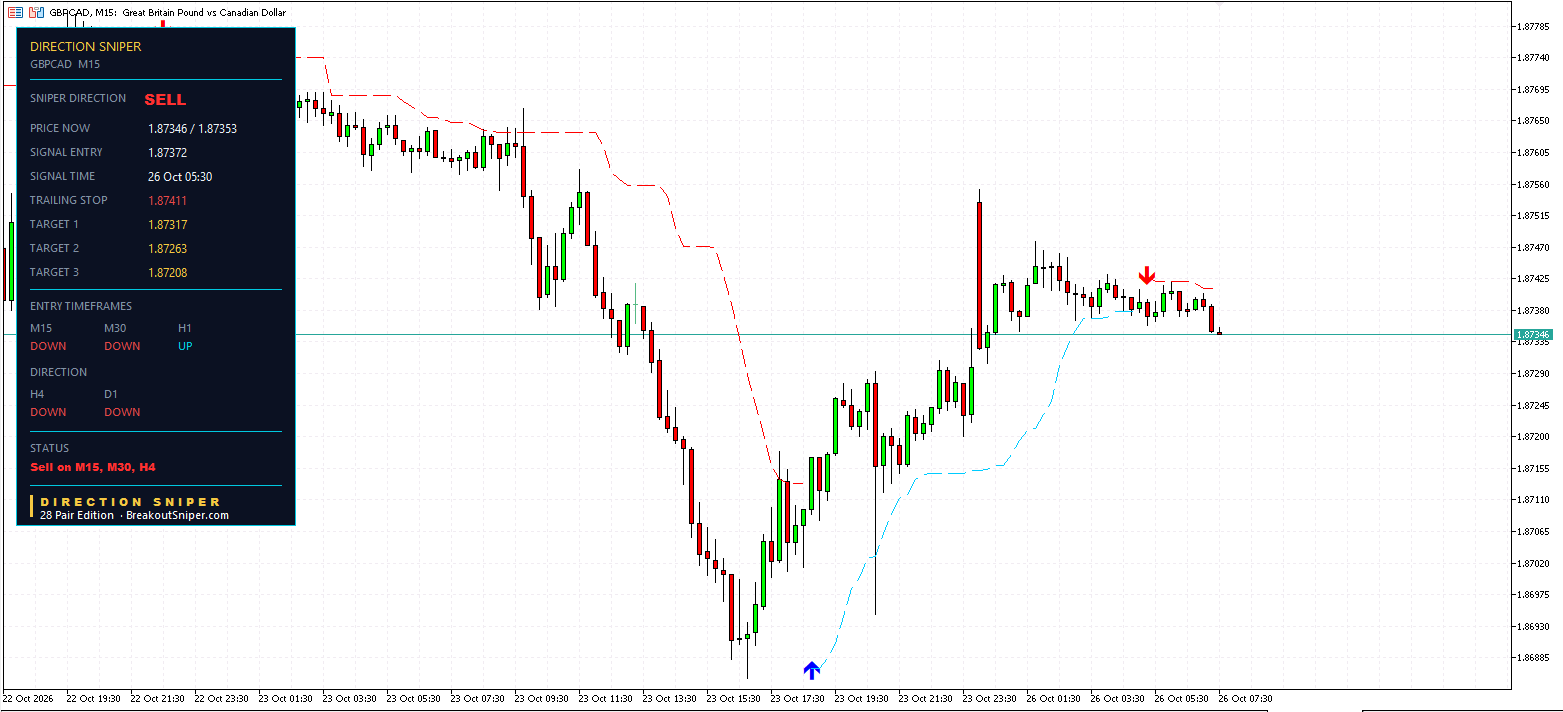Click the red SELL direction label

(x=165, y=99)
